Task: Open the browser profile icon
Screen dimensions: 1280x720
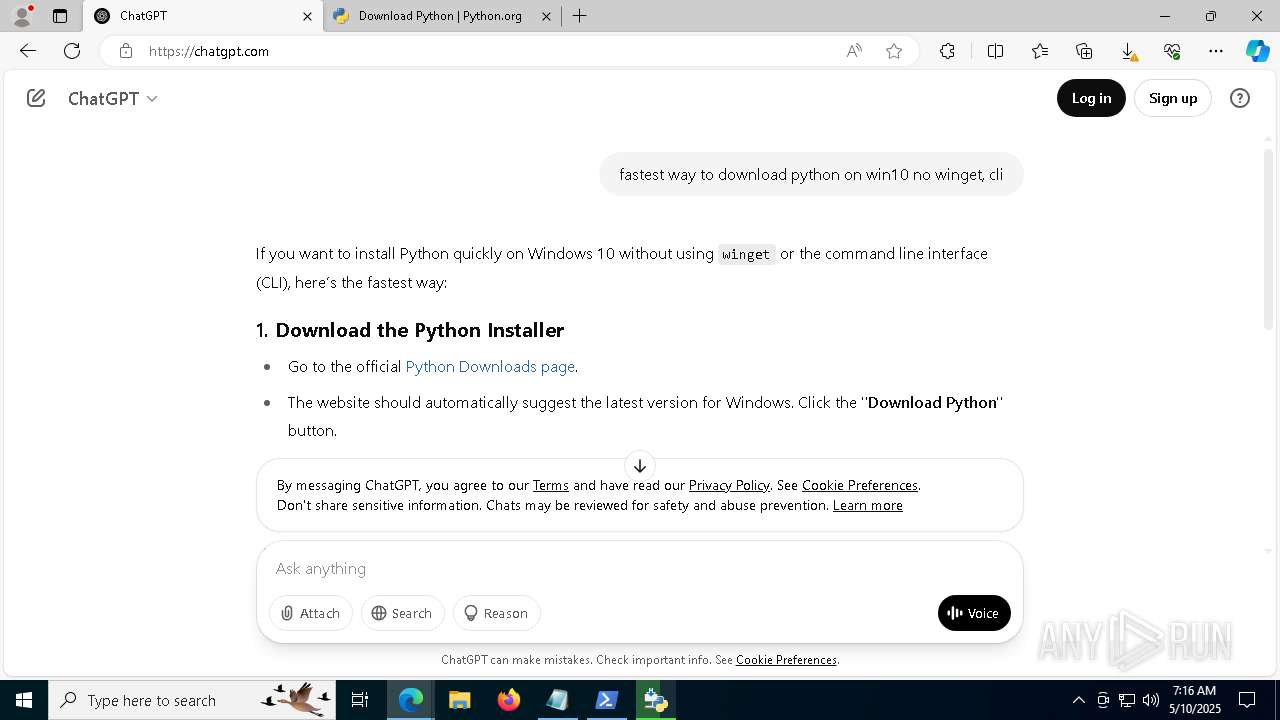Action: [21, 16]
